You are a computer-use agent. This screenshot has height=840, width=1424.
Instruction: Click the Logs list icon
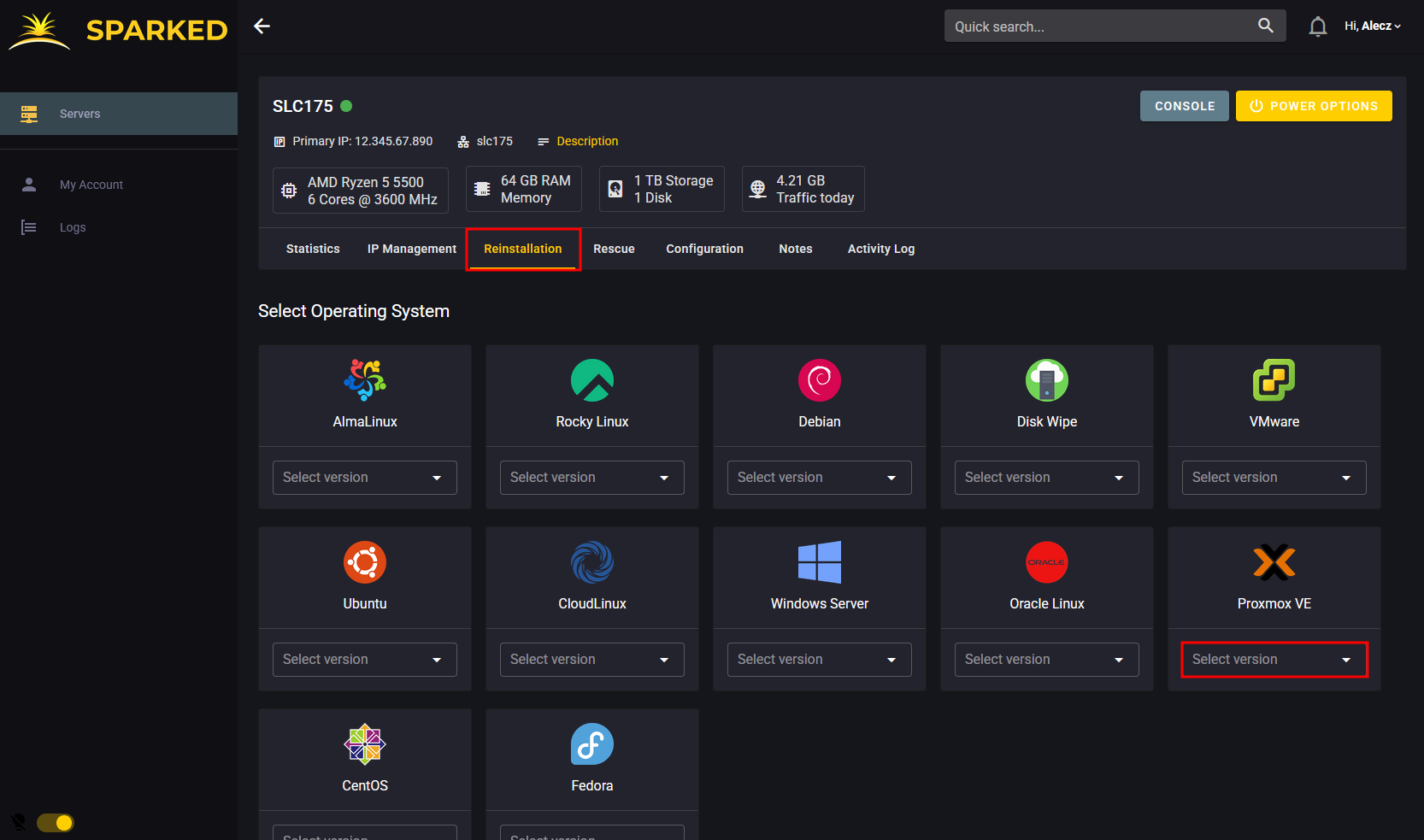(x=29, y=227)
